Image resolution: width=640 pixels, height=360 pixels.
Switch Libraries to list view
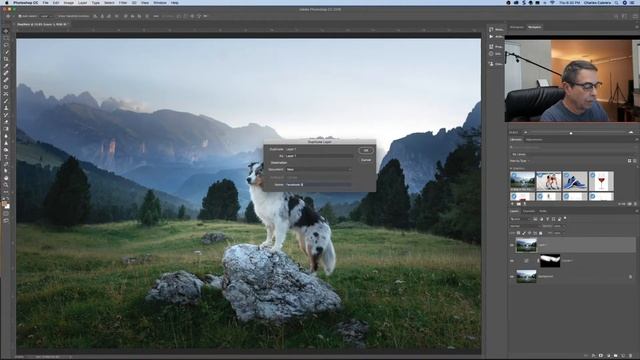635,161
